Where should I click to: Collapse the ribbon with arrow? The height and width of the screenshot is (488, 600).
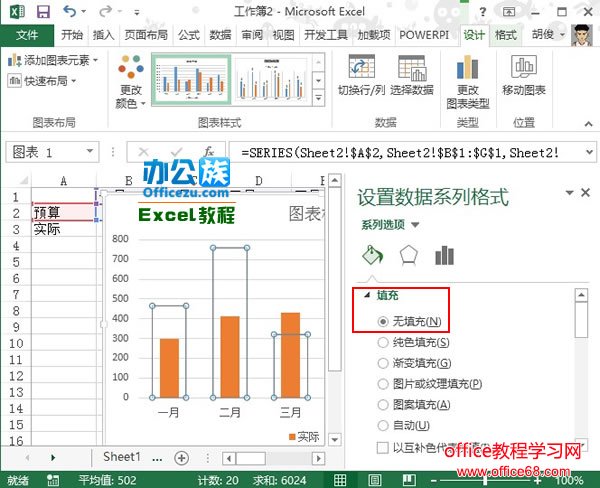[x=589, y=124]
